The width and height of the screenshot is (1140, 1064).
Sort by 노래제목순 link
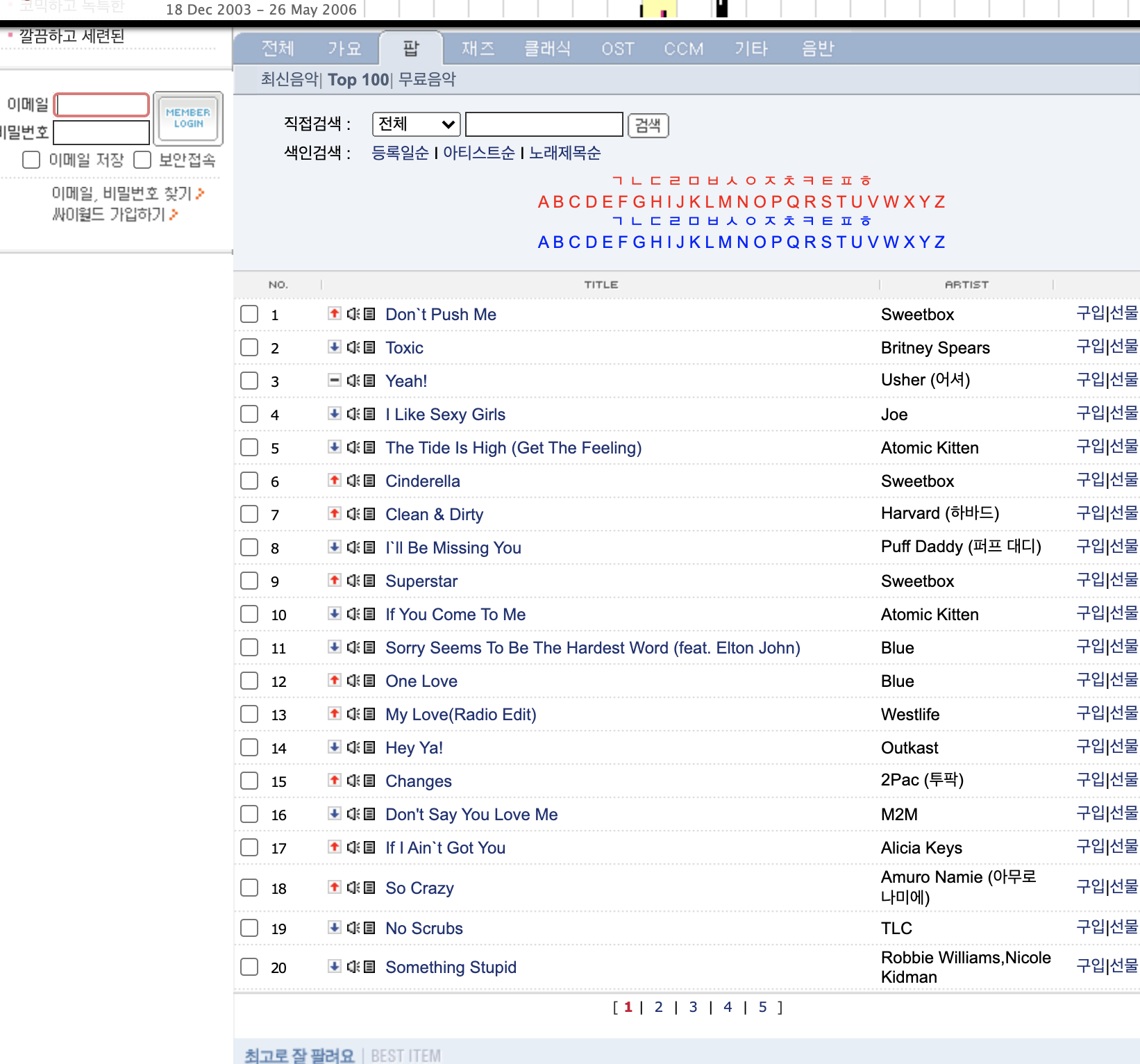tap(565, 153)
